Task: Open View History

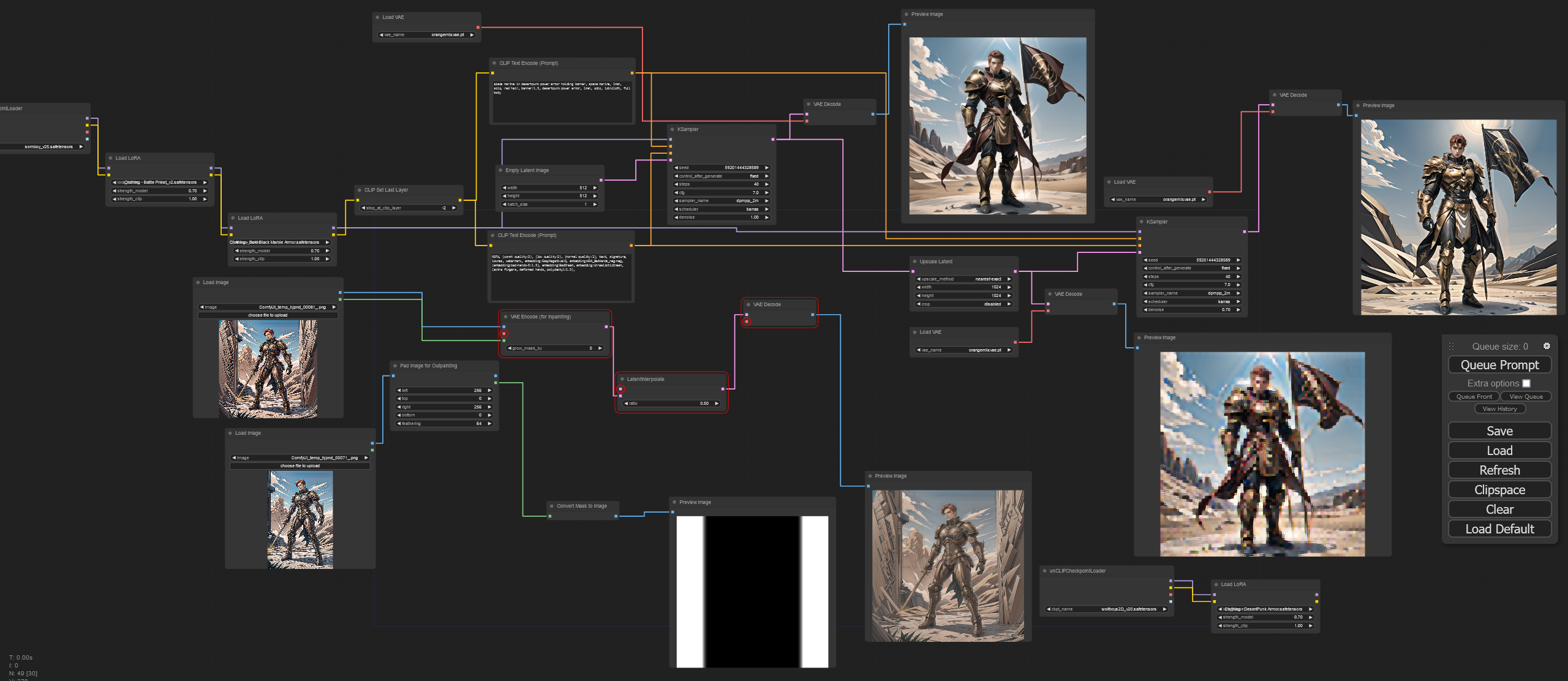Action: (1499, 409)
